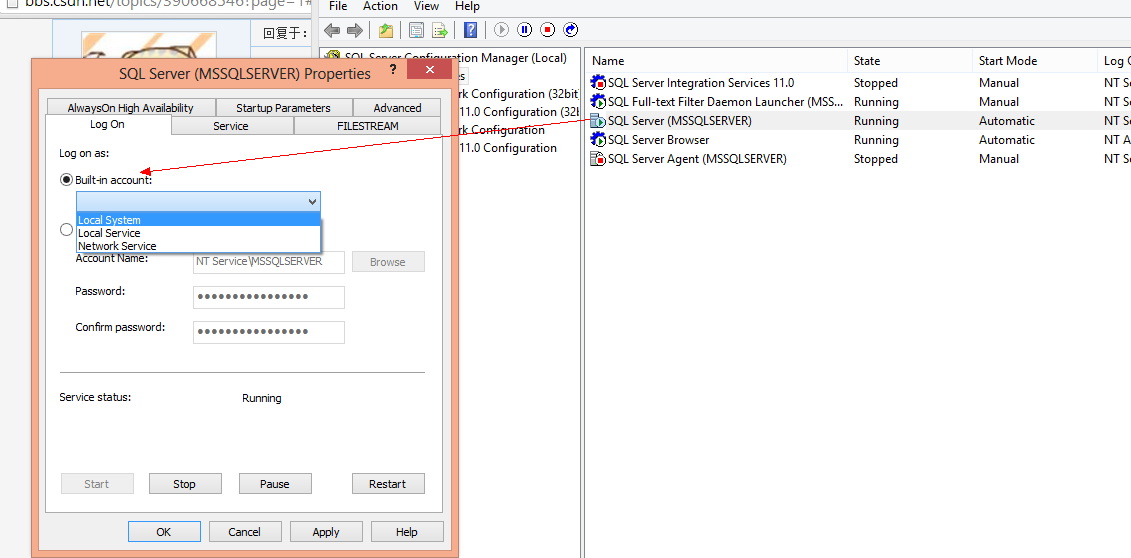Screen dimensions: 1131x558
Task: Switch to the FILESTREAM tab
Action: point(368,125)
